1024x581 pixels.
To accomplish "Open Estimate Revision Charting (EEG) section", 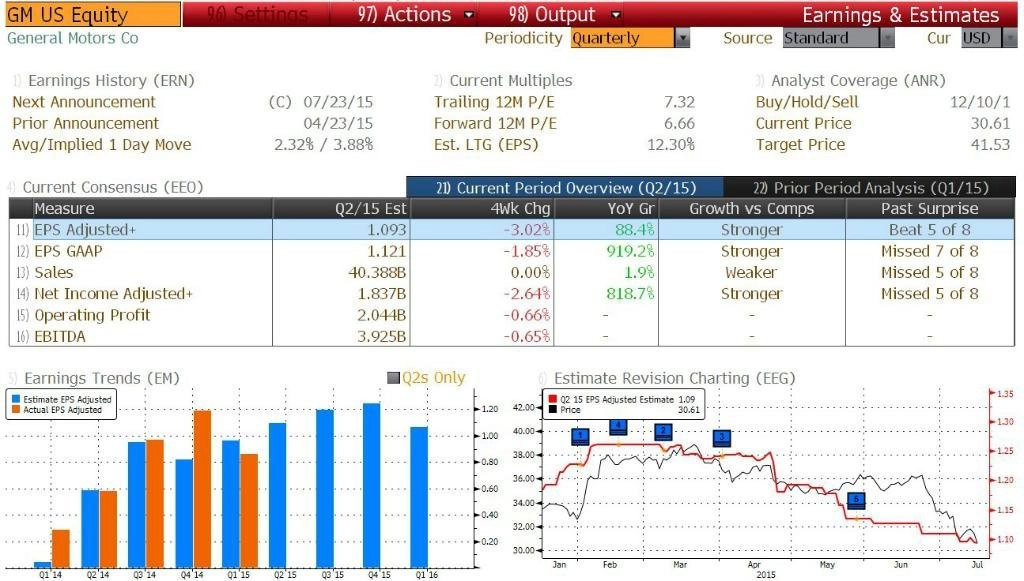I will 667,379.
